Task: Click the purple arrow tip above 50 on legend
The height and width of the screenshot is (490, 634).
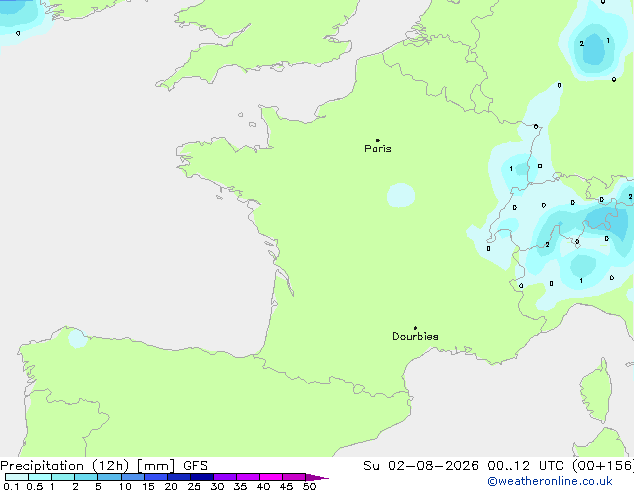Action: (317, 477)
